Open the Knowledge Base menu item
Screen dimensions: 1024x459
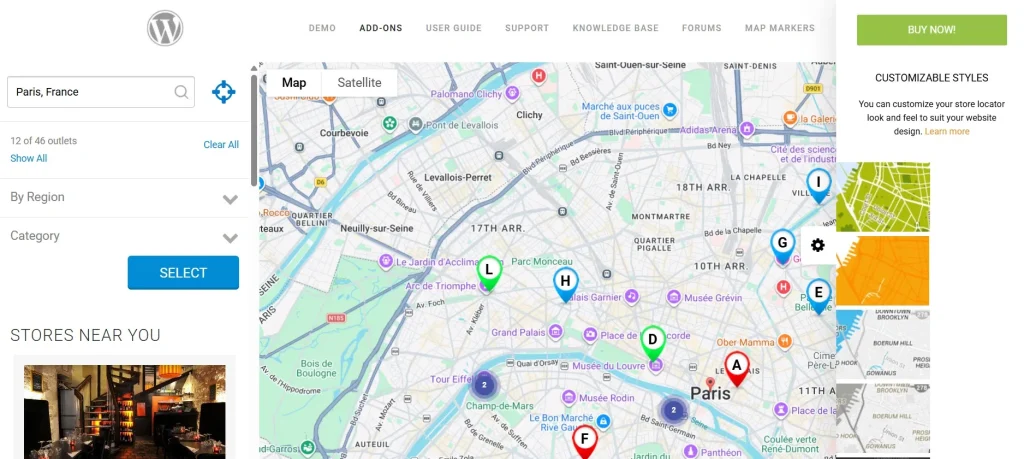tap(616, 28)
